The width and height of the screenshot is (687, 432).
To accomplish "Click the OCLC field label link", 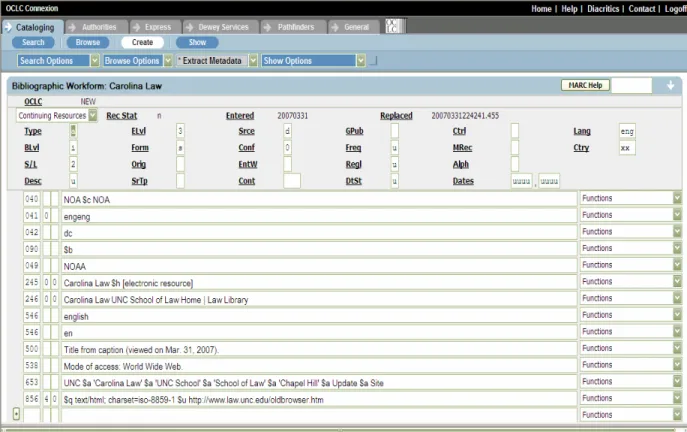I will (x=33, y=102).
